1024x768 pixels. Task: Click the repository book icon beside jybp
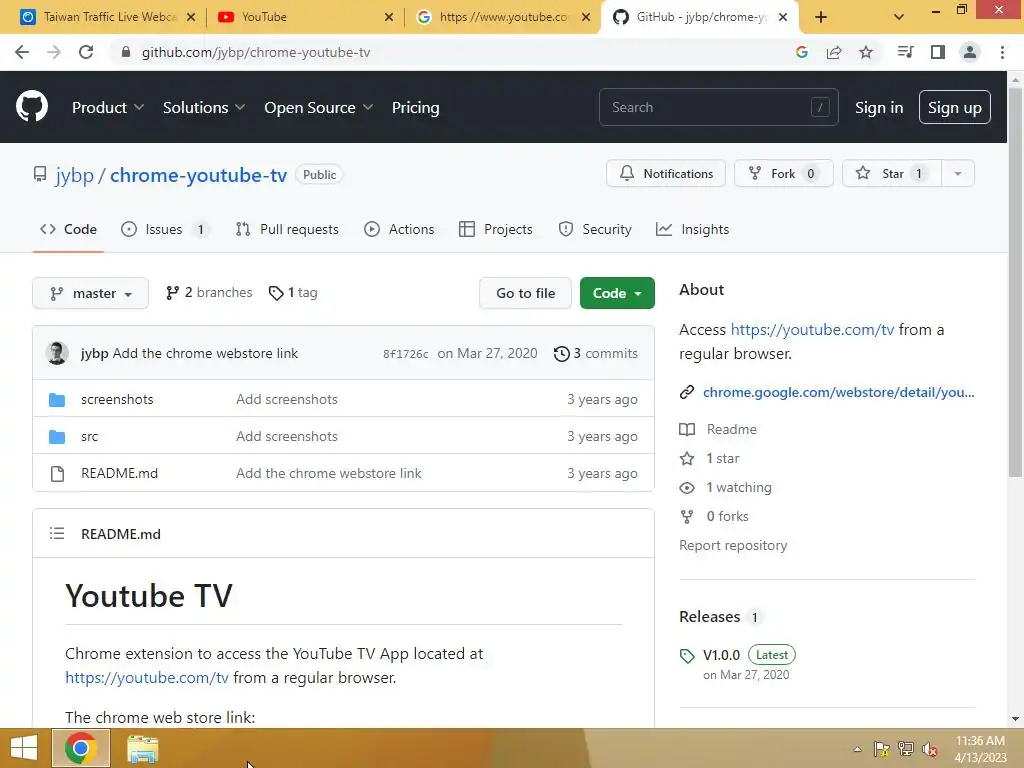click(40, 174)
